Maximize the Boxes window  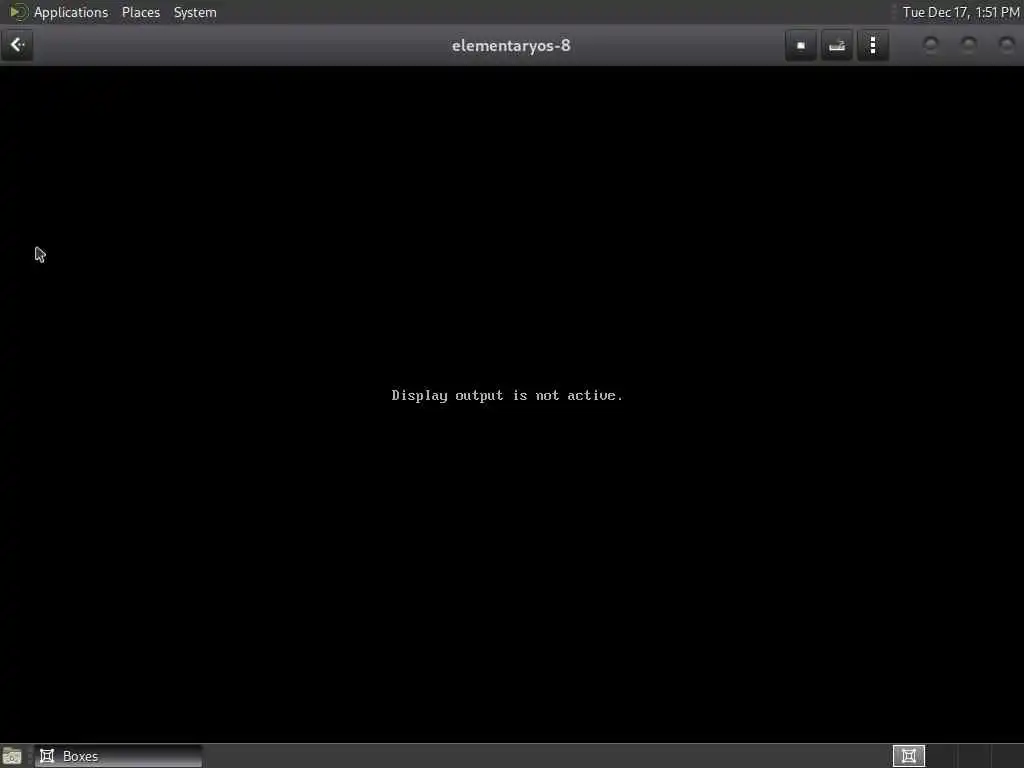tap(968, 44)
